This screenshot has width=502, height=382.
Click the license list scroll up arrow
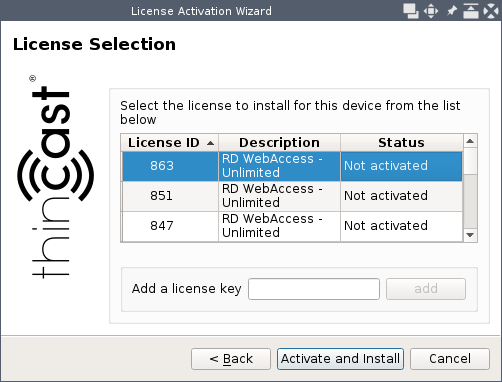click(x=470, y=141)
